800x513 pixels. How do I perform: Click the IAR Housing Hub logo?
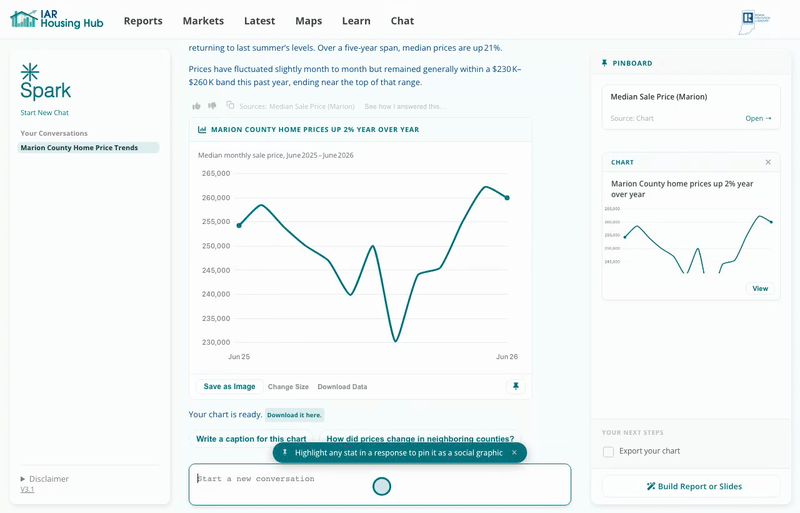pyautogui.click(x=57, y=19)
